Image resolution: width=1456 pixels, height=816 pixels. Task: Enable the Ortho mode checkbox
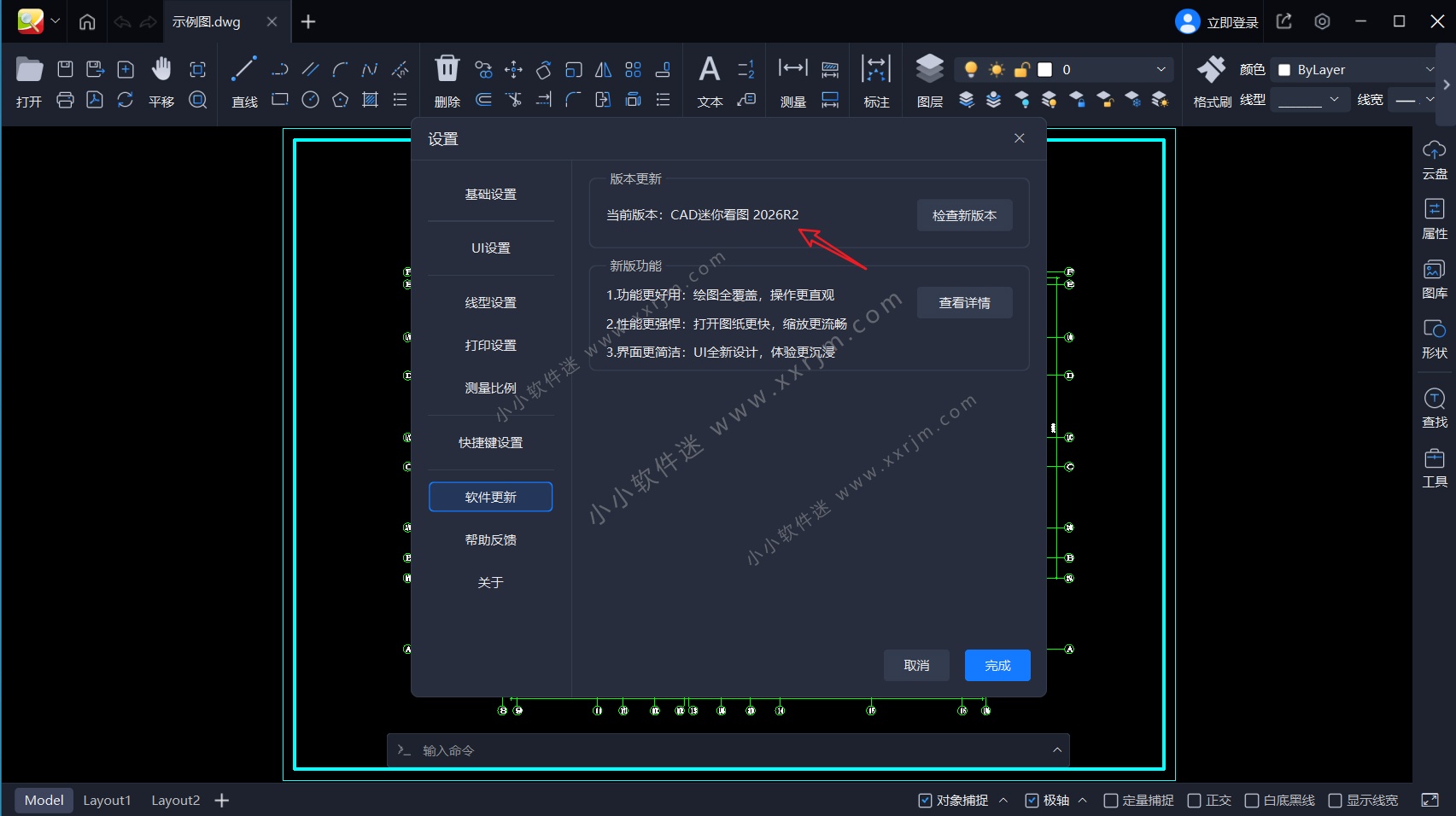(1195, 801)
